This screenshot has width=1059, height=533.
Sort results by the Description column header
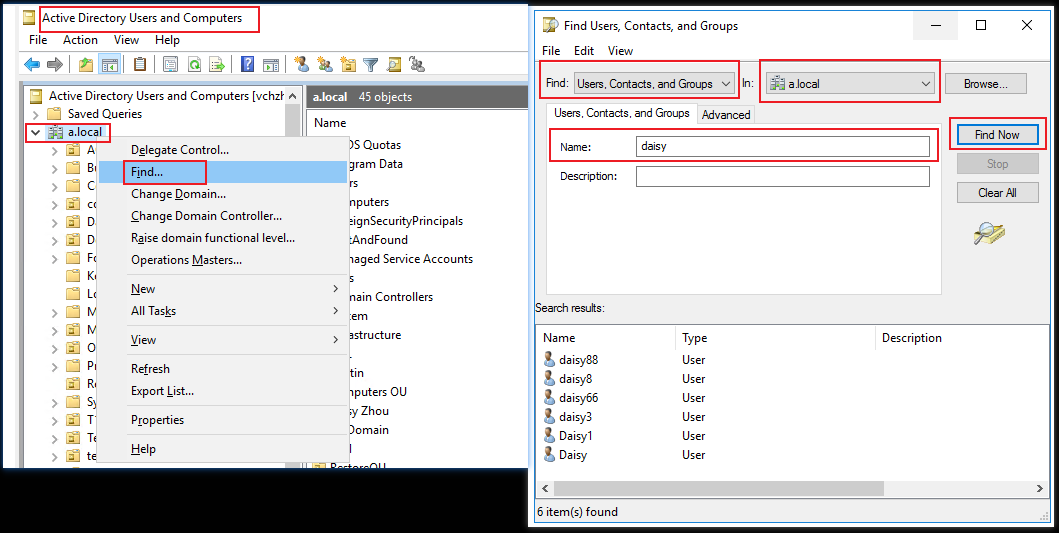point(962,338)
